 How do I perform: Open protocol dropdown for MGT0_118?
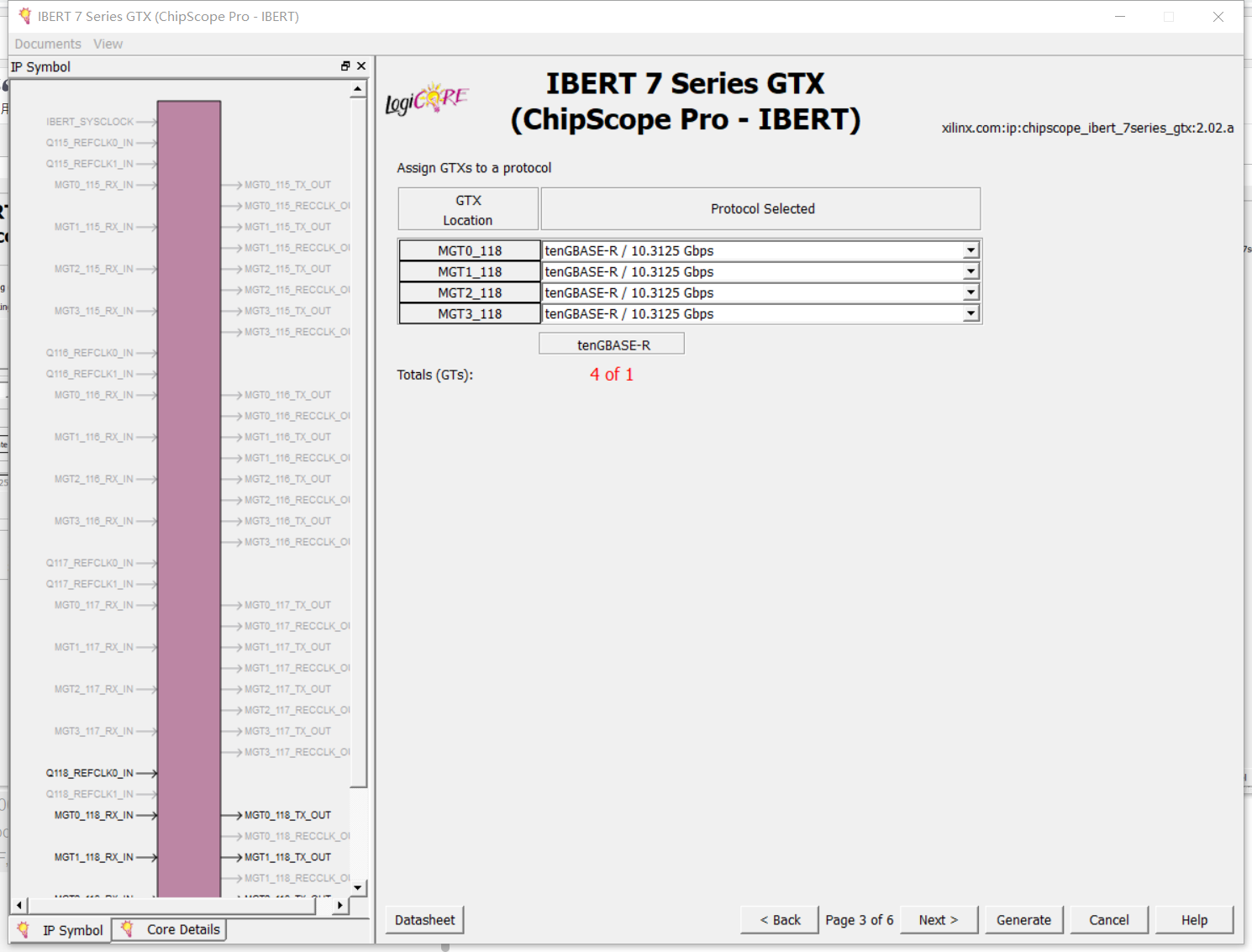971,250
